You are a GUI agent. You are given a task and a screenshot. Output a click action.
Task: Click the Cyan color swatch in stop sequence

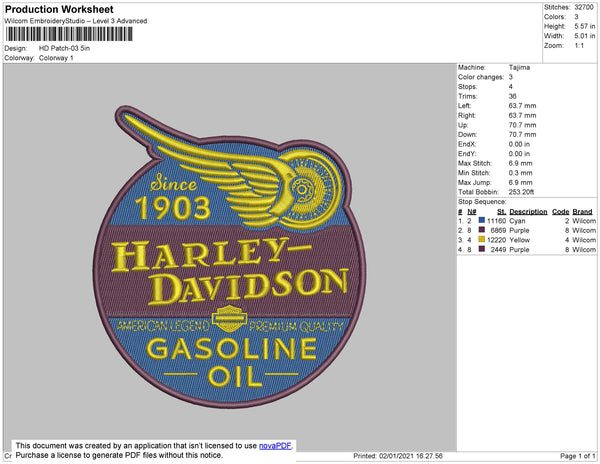coord(482,220)
